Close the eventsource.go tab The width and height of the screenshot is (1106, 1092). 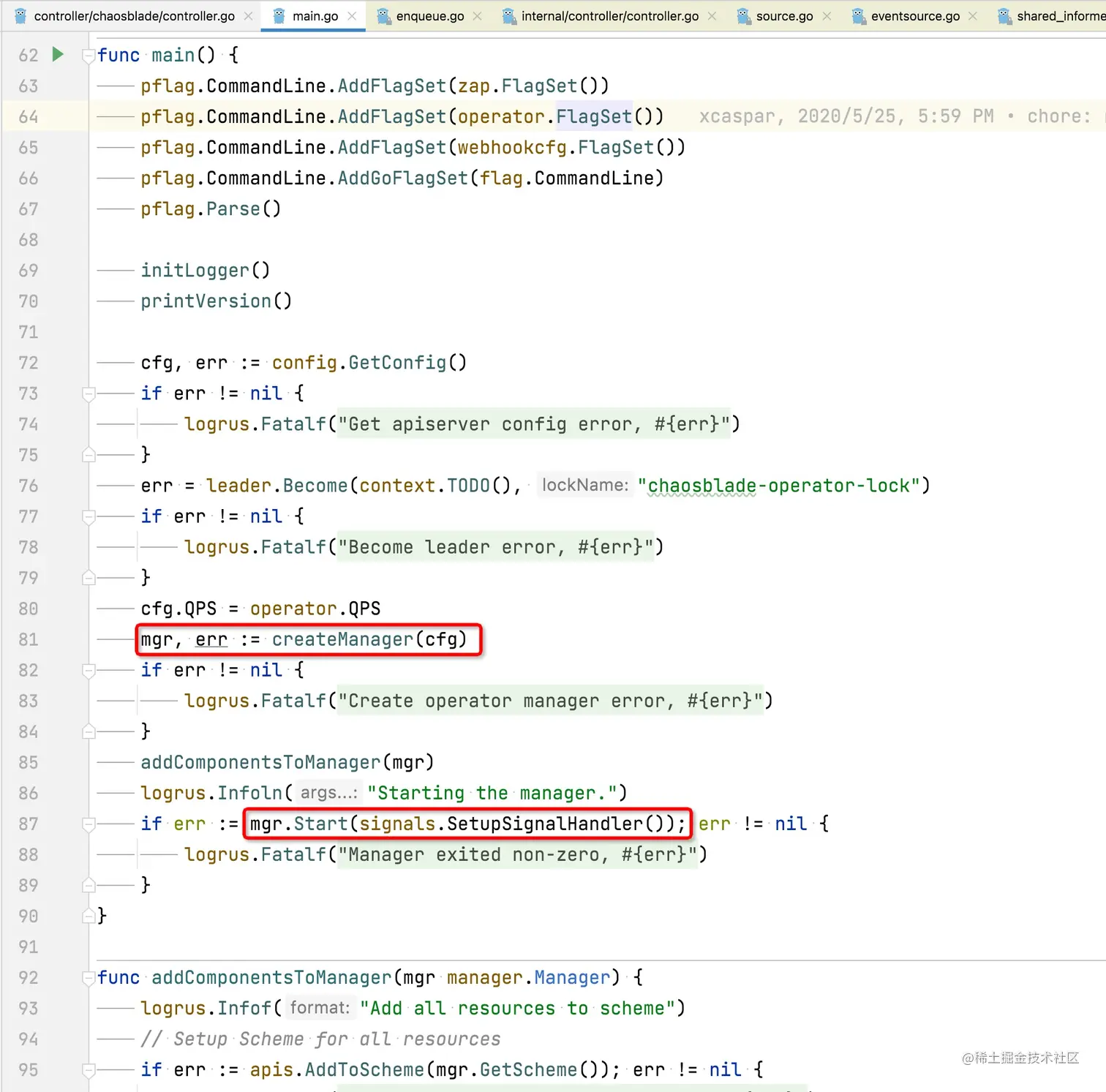[x=972, y=16]
